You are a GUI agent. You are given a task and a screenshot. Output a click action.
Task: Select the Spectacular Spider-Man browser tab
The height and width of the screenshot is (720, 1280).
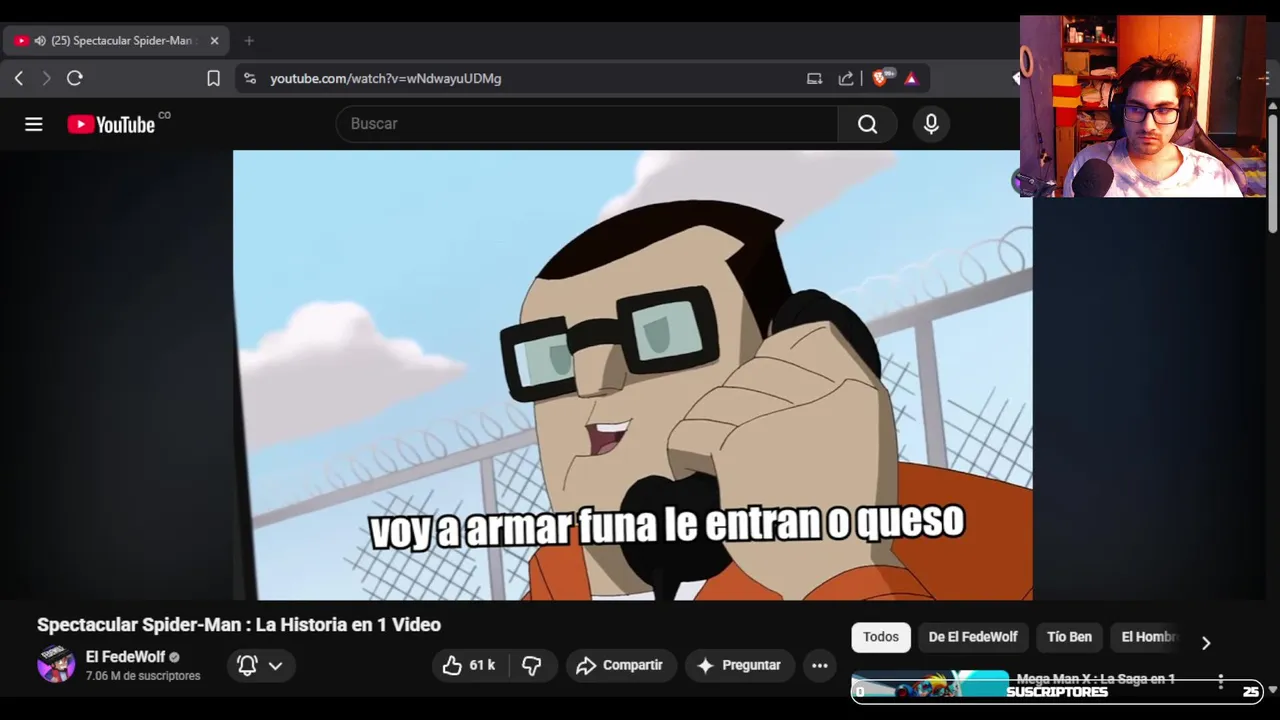point(117,41)
